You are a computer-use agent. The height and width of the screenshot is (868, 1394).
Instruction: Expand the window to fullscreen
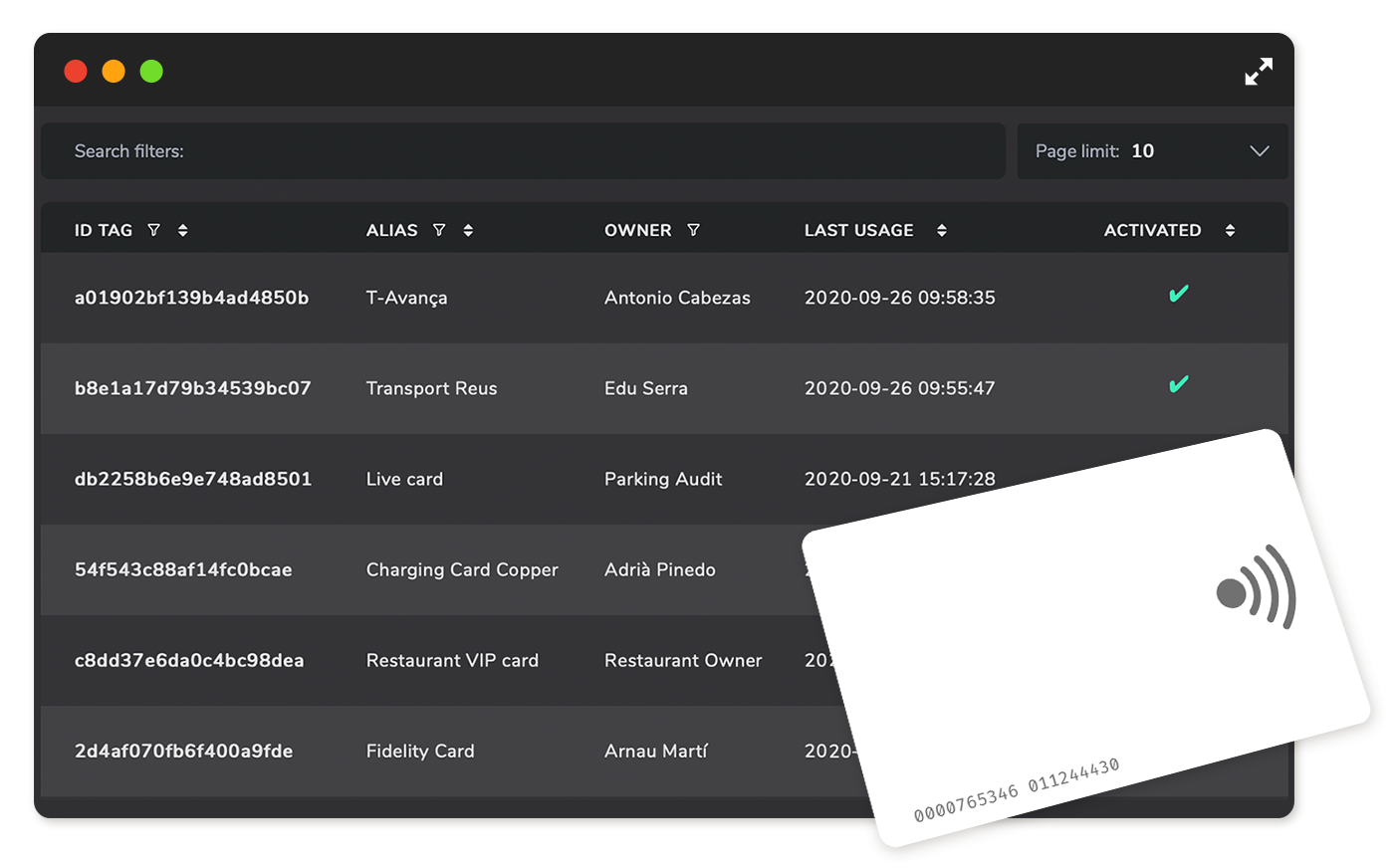tap(1259, 72)
